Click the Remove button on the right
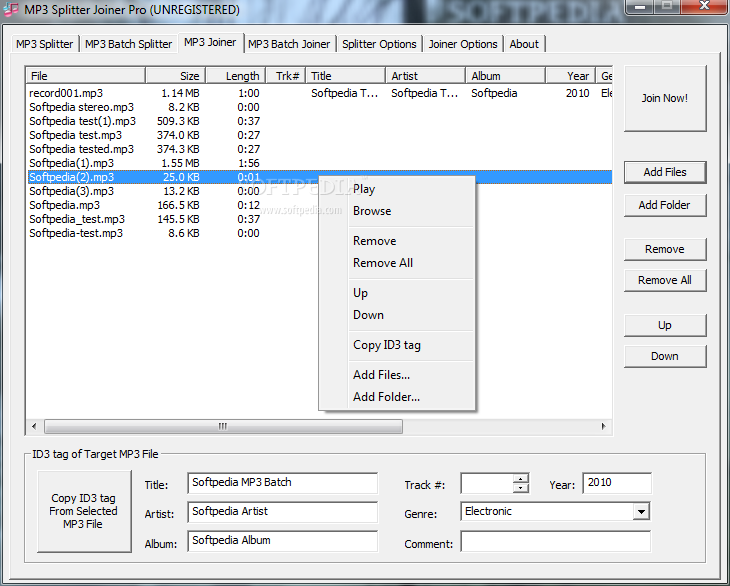This screenshot has height=586, width=730. [665, 249]
